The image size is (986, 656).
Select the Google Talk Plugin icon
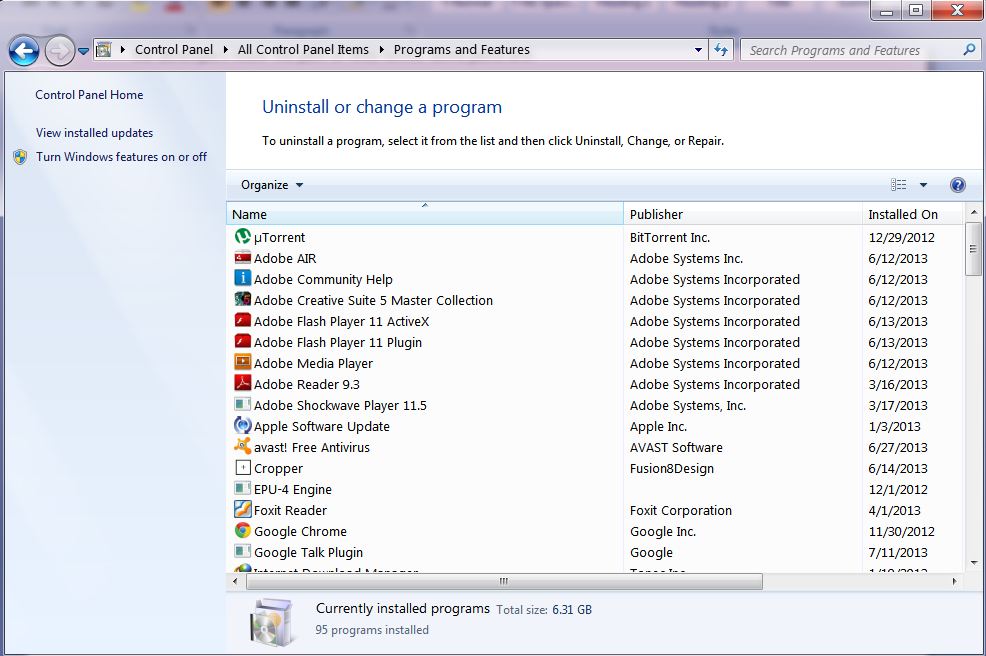243,552
